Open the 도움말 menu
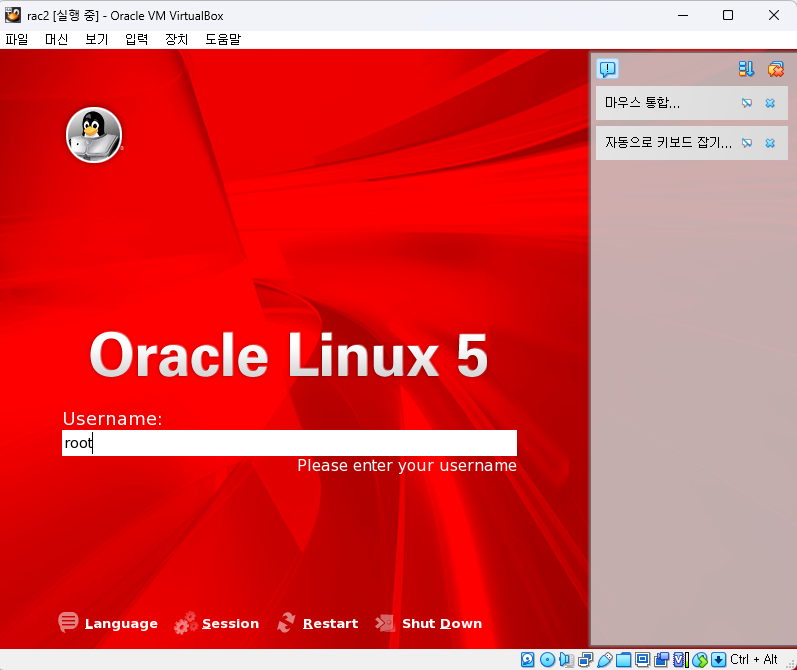 pos(223,39)
